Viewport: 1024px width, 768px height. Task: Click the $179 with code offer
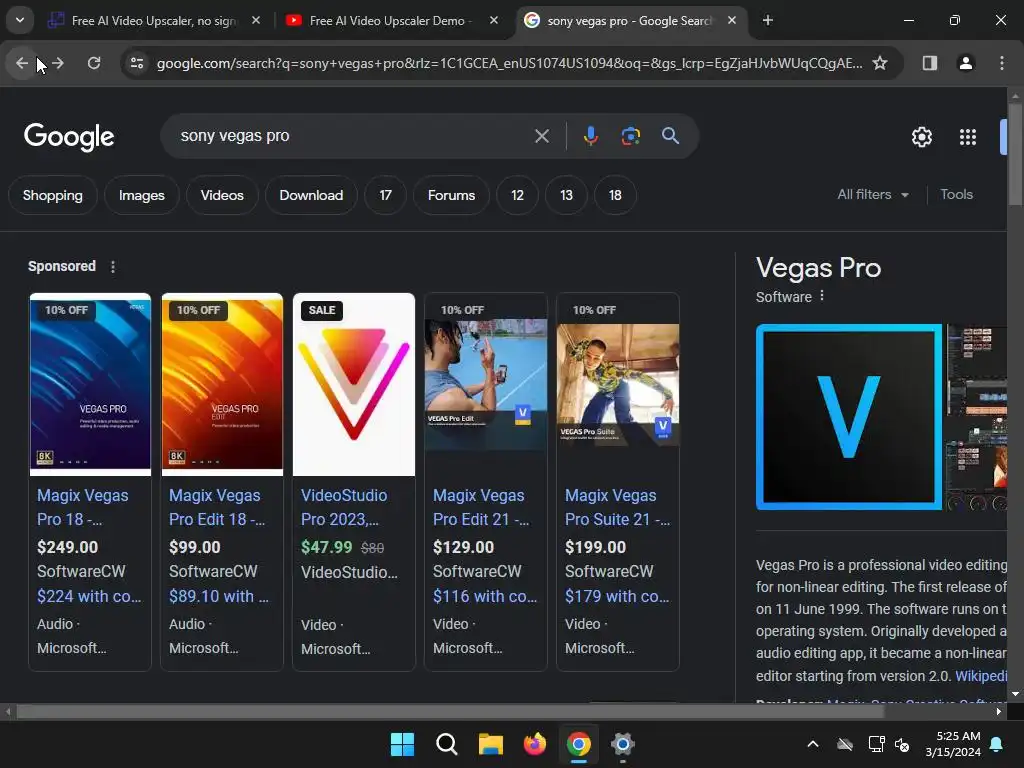click(x=616, y=596)
